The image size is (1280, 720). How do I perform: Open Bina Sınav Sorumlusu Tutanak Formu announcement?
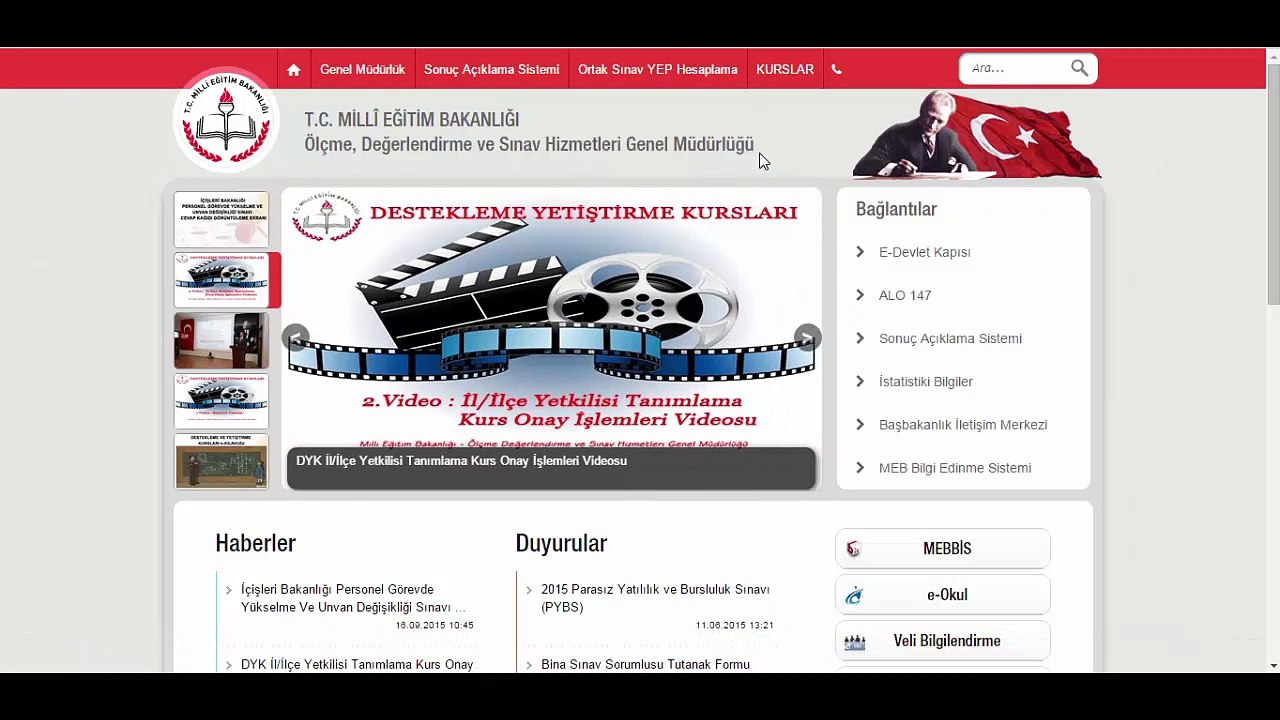pyautogui.click(x=645, y=665)
